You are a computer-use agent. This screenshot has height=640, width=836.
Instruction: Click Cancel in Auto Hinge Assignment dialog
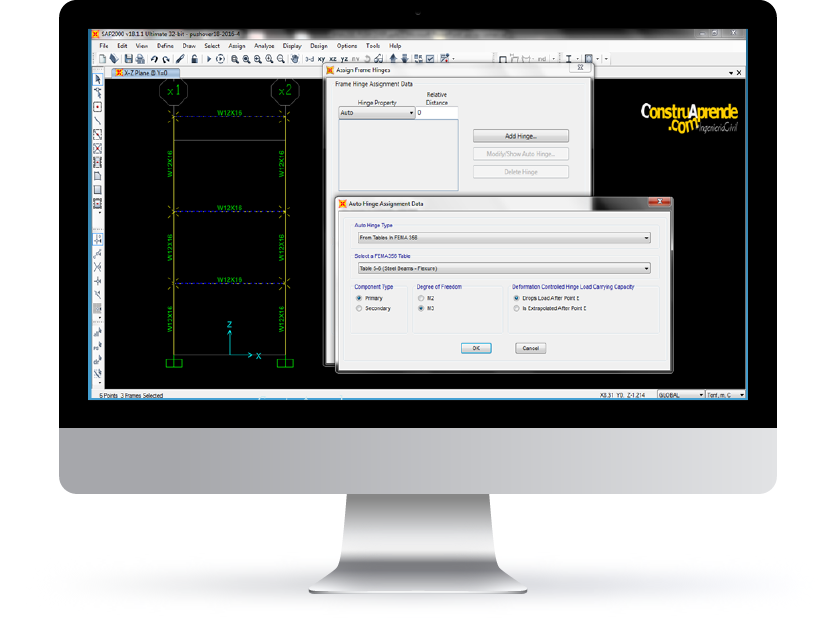tap(530, 348)
